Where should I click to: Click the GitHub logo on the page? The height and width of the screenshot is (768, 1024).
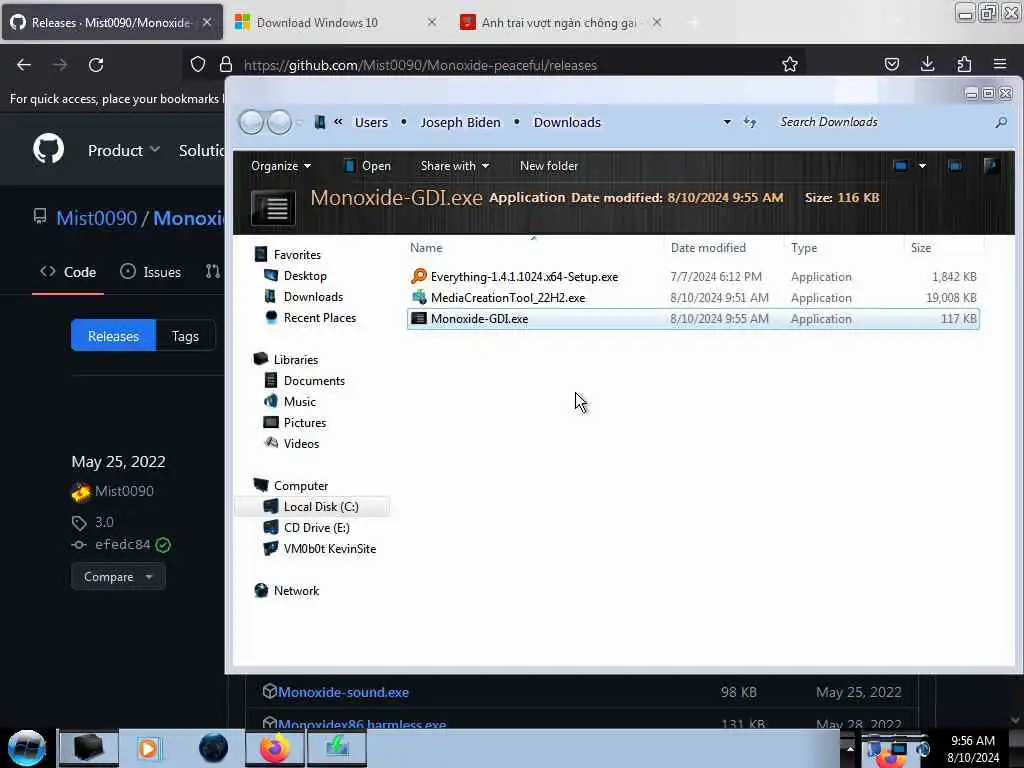click(x=48, y=150)
